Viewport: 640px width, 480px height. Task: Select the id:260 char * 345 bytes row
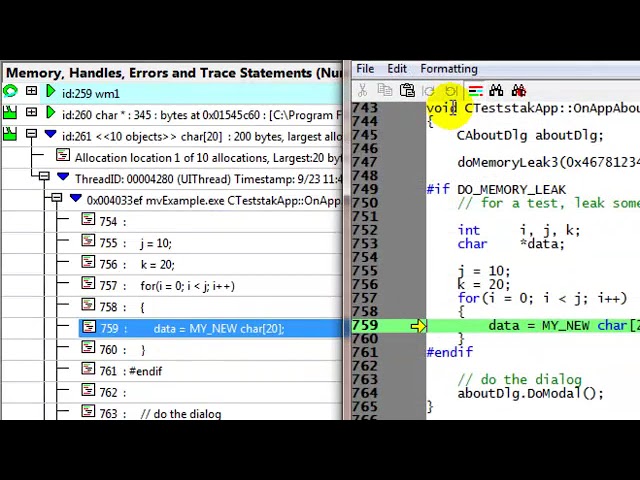(x=171, y=115)
